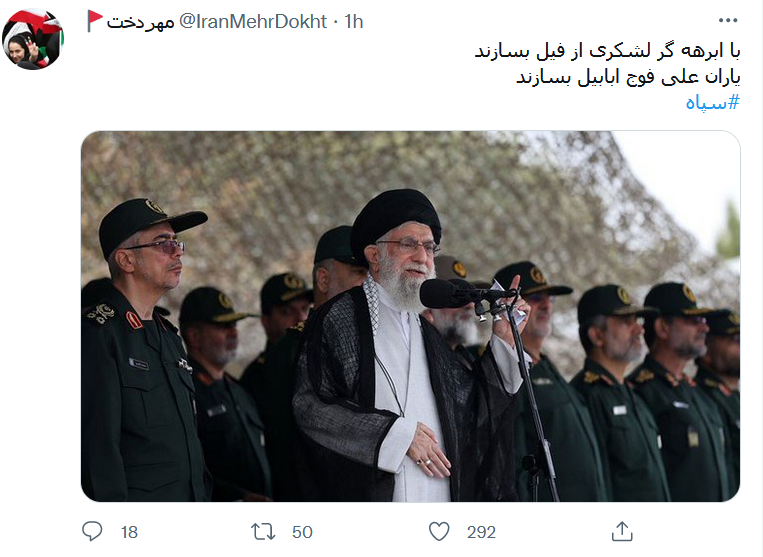The height and width of the screenshot is (557, 763).
Task: Open the three-dot more options menu
Action: pyautogui.click(x=728, y=20)
